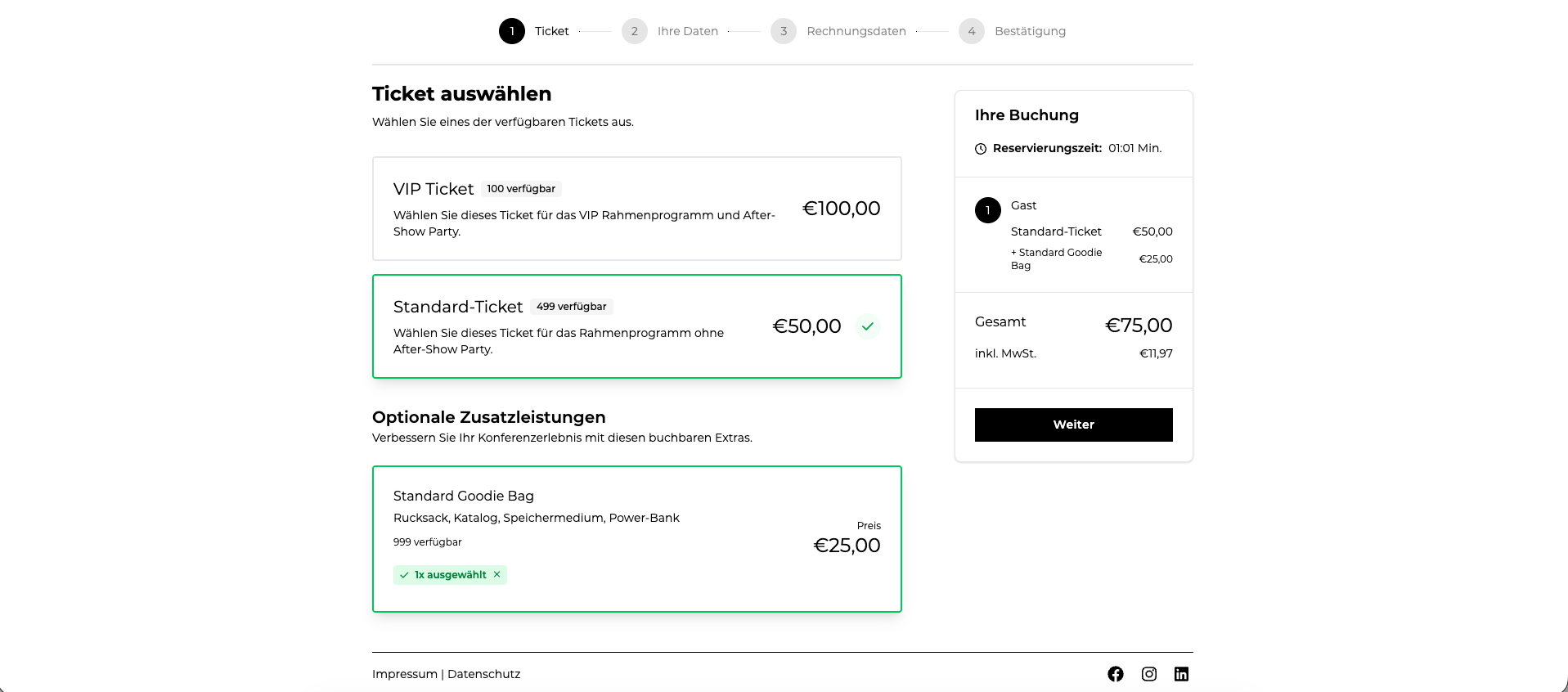Open the Impressum link
Image resolution: width=1568 pixels, height=692 pixels.
click(x=404, y=674)
